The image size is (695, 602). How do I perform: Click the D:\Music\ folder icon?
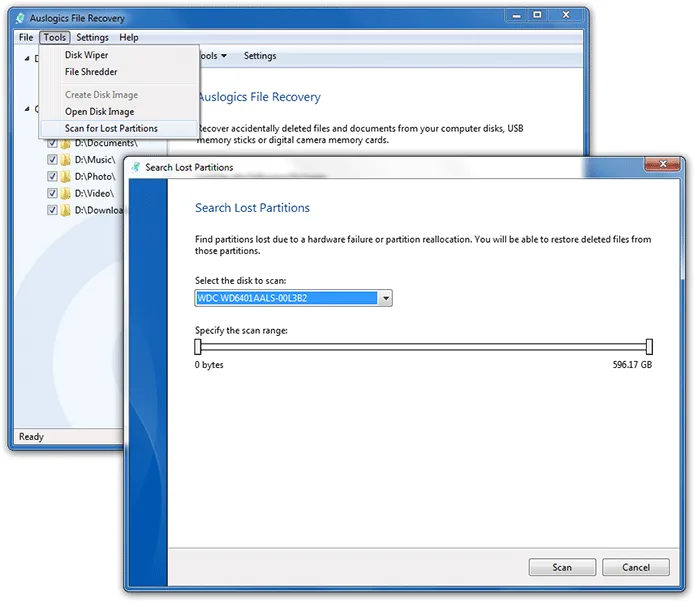66,160
